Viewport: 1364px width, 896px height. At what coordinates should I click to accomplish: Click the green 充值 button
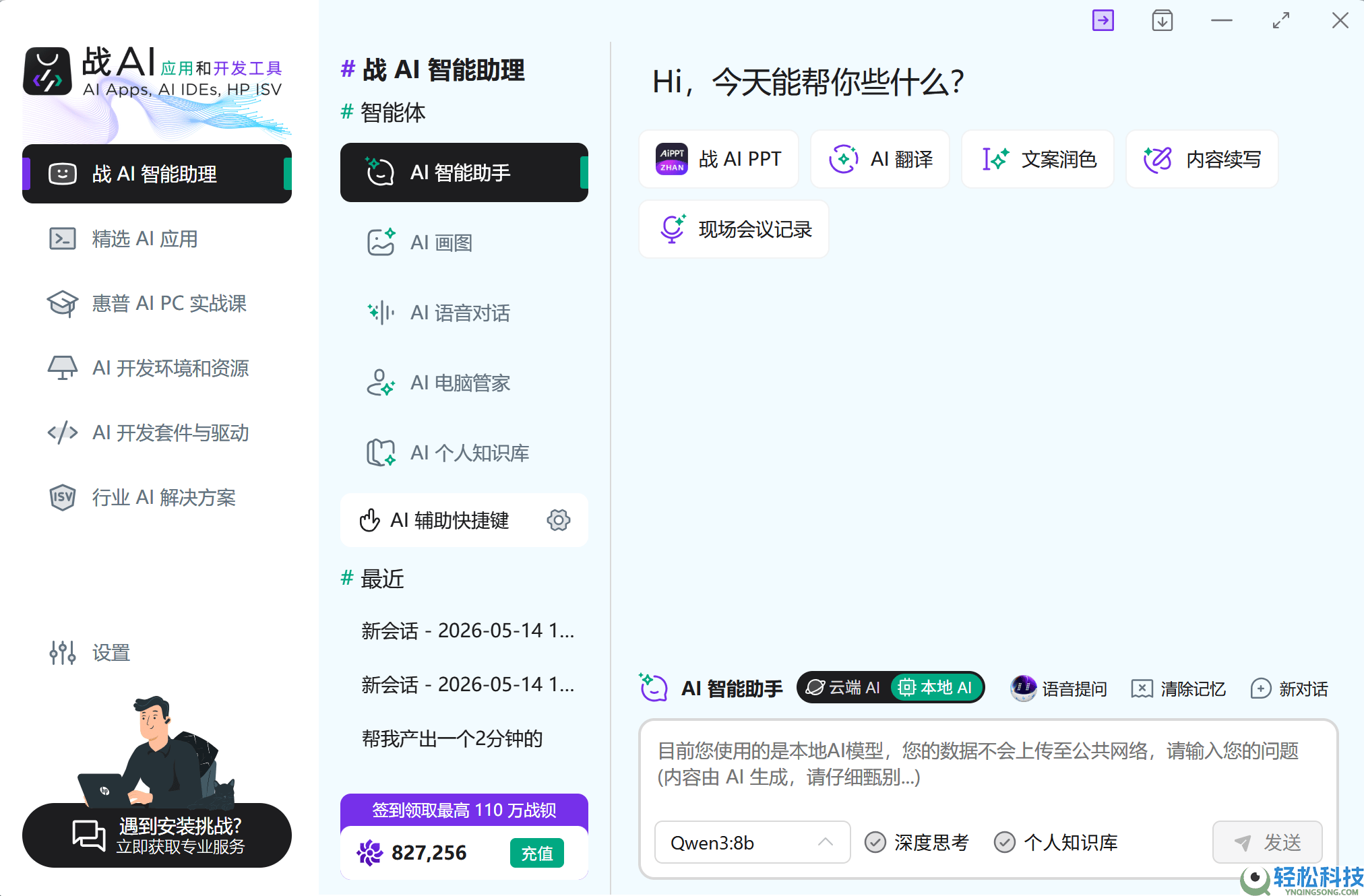(x=537, y=853)
